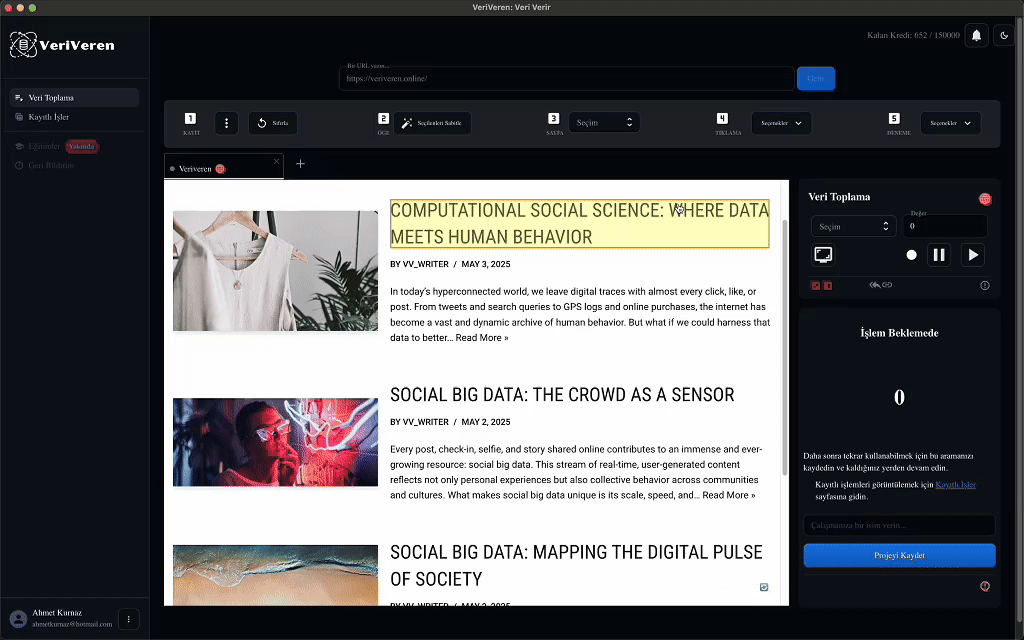The width and height of the screenshot is (1024, 640).
Task: Open TIKLAMA Seçenekler dropdown
Action: 781,123
